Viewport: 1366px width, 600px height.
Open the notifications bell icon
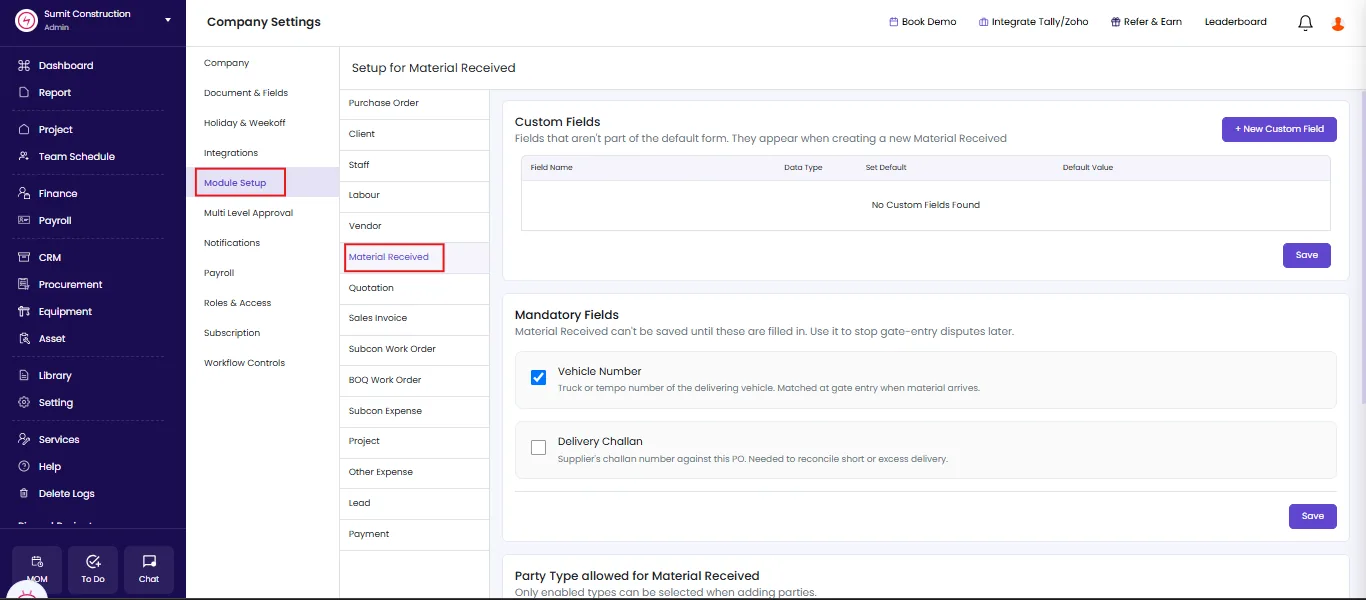point(1305,23)
